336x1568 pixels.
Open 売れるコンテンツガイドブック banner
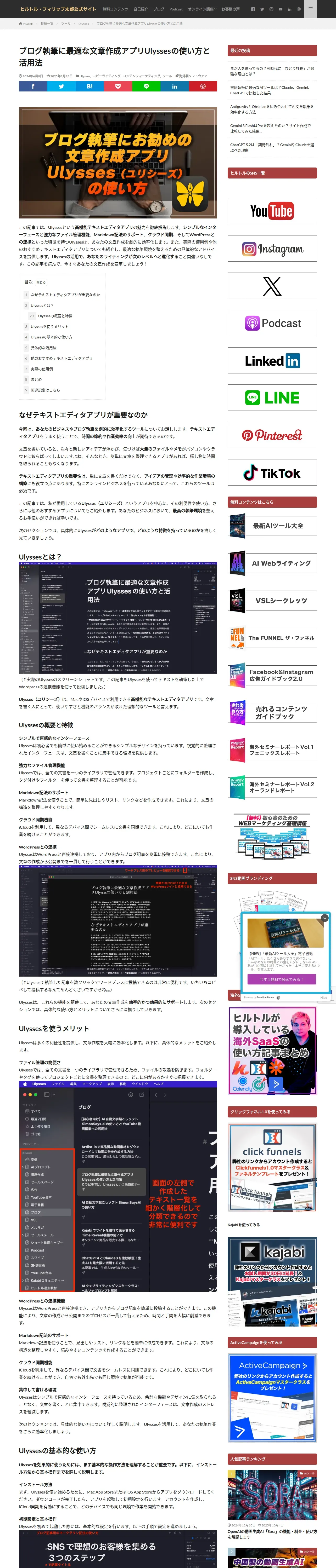[272, 713]
